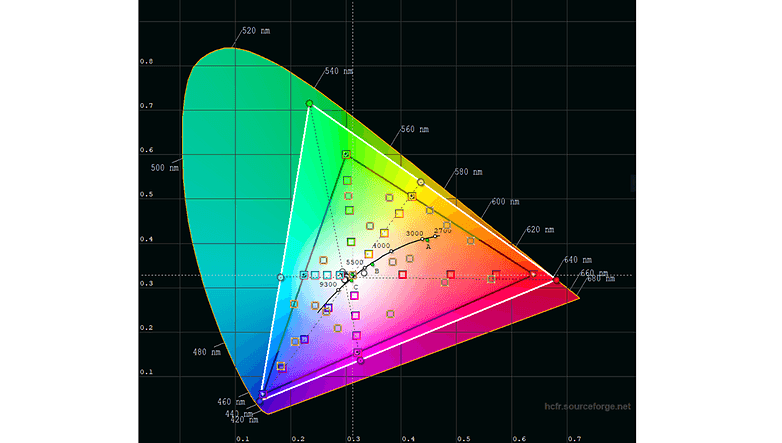Click the 600 nm wavelength label
This screenshot has height=443, width=782.
pyautogui.click(x=506, y=202)
